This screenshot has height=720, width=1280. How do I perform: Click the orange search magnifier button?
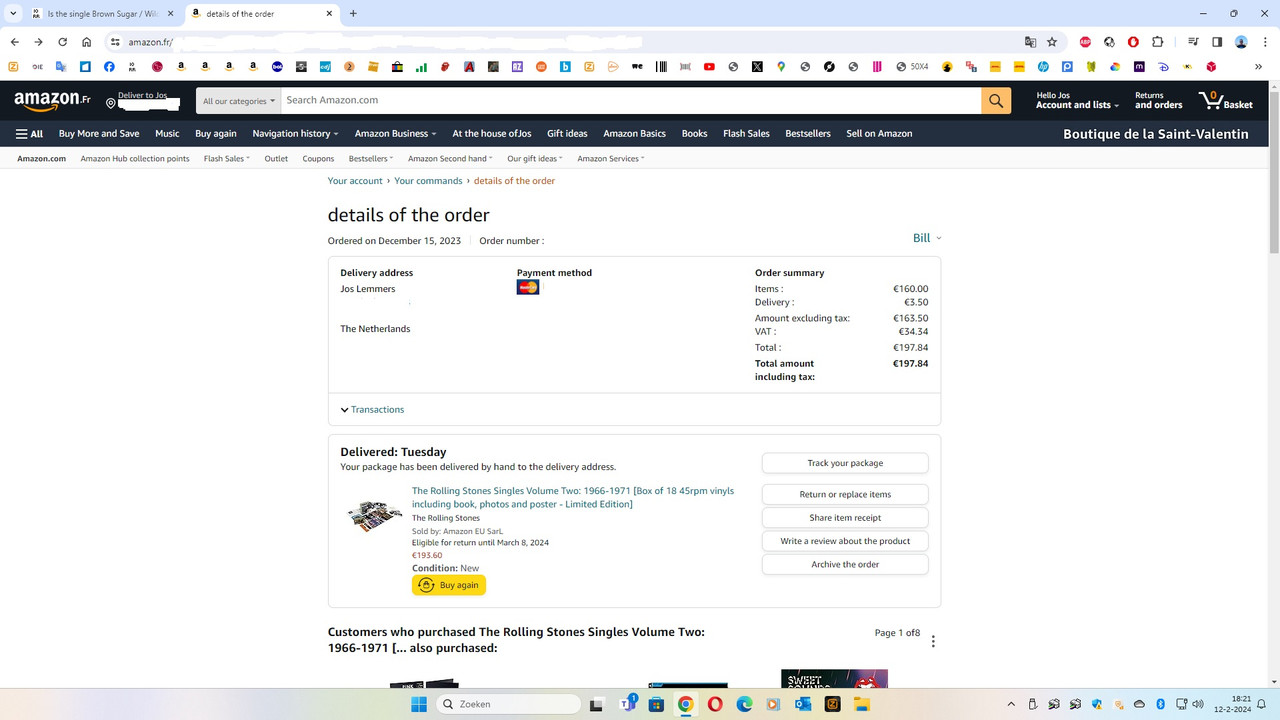(996, 100)
